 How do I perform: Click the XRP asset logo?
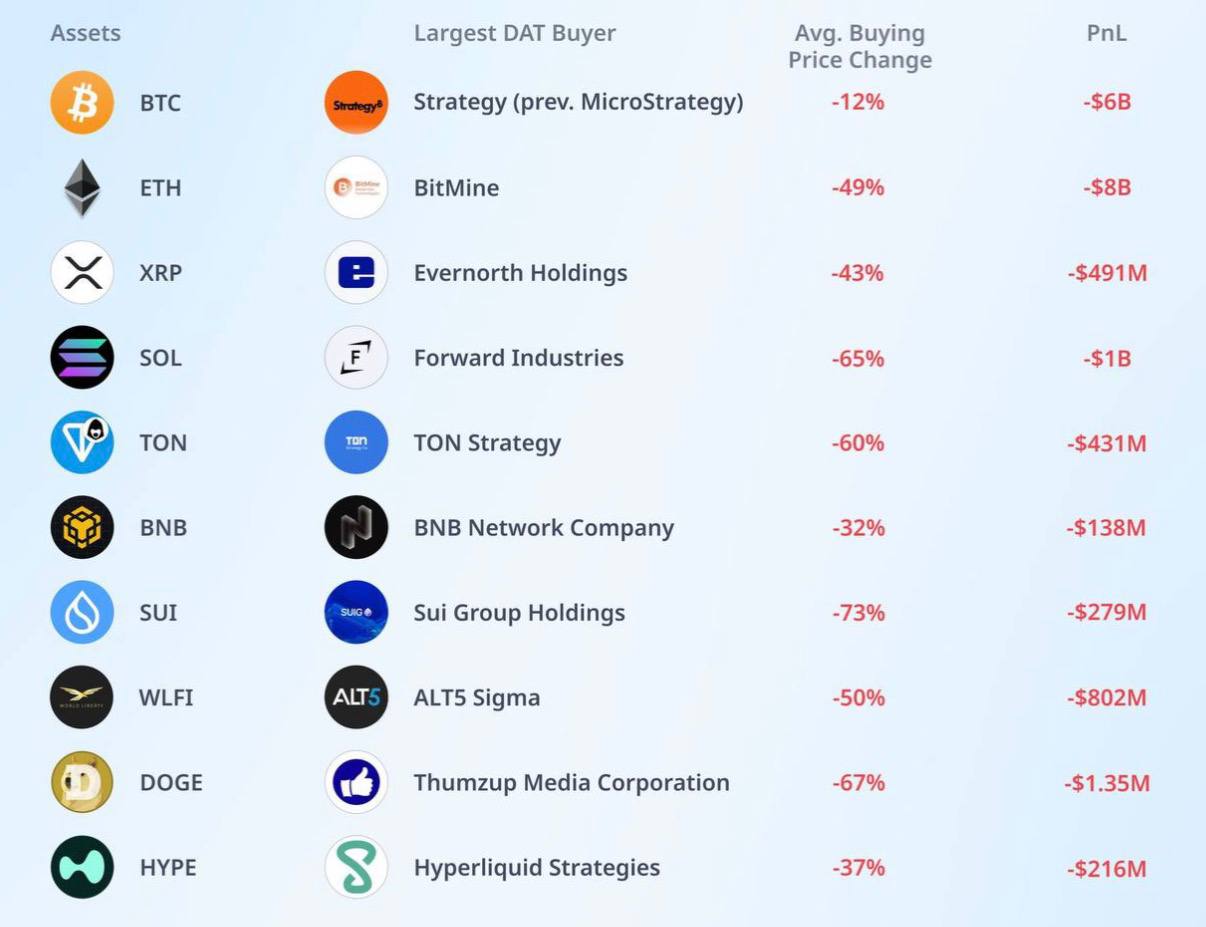tap(82, 273)
